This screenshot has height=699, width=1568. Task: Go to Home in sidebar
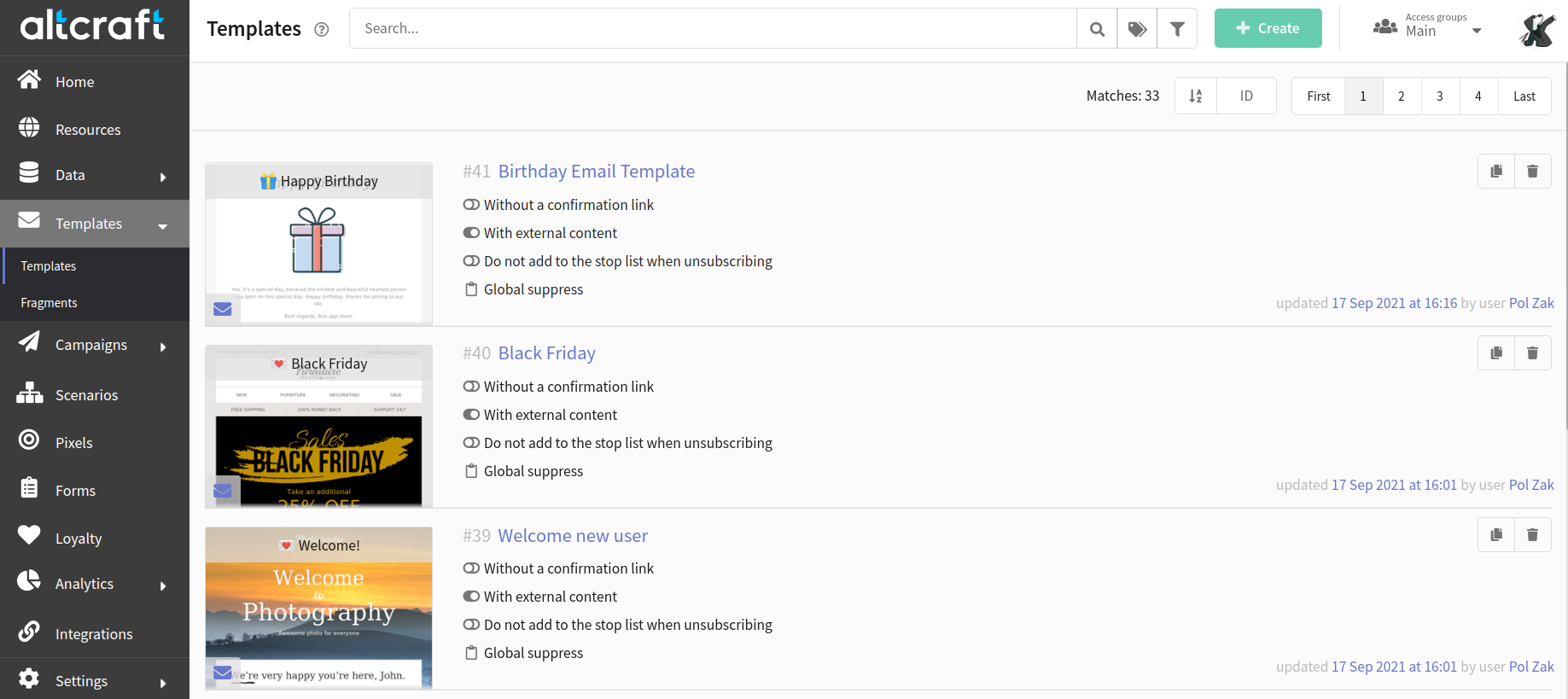[95, 82]
